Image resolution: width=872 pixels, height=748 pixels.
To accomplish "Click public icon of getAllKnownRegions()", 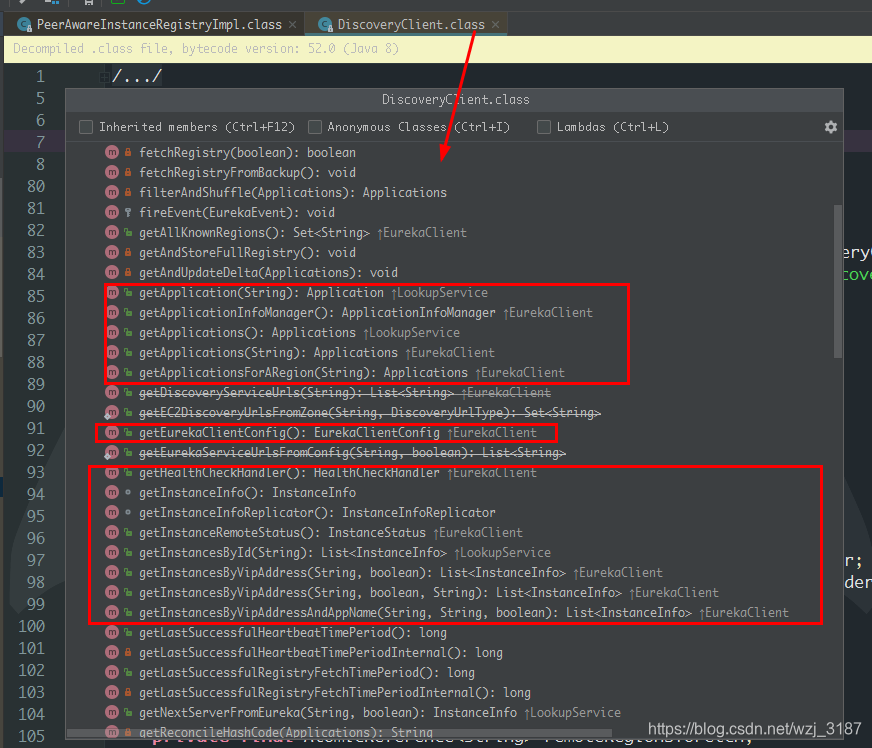I will tap(128, 232).
